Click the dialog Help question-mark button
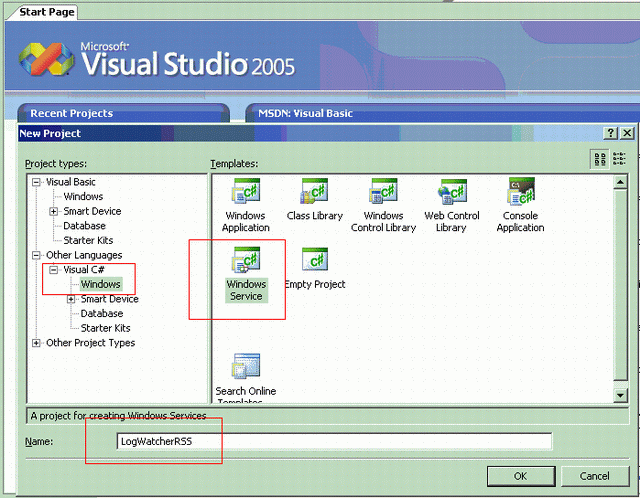Screen dimensions: 640x498 point(610,133)
